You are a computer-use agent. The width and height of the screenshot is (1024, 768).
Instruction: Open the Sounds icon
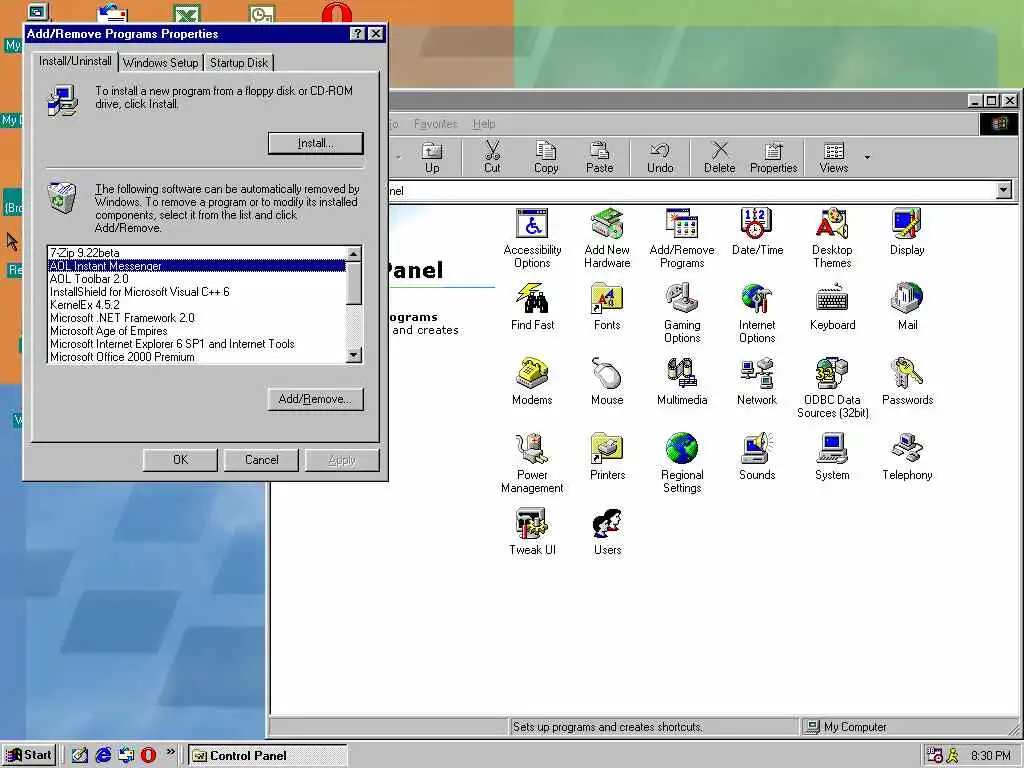pyautogui.click(x=757, y=457)
